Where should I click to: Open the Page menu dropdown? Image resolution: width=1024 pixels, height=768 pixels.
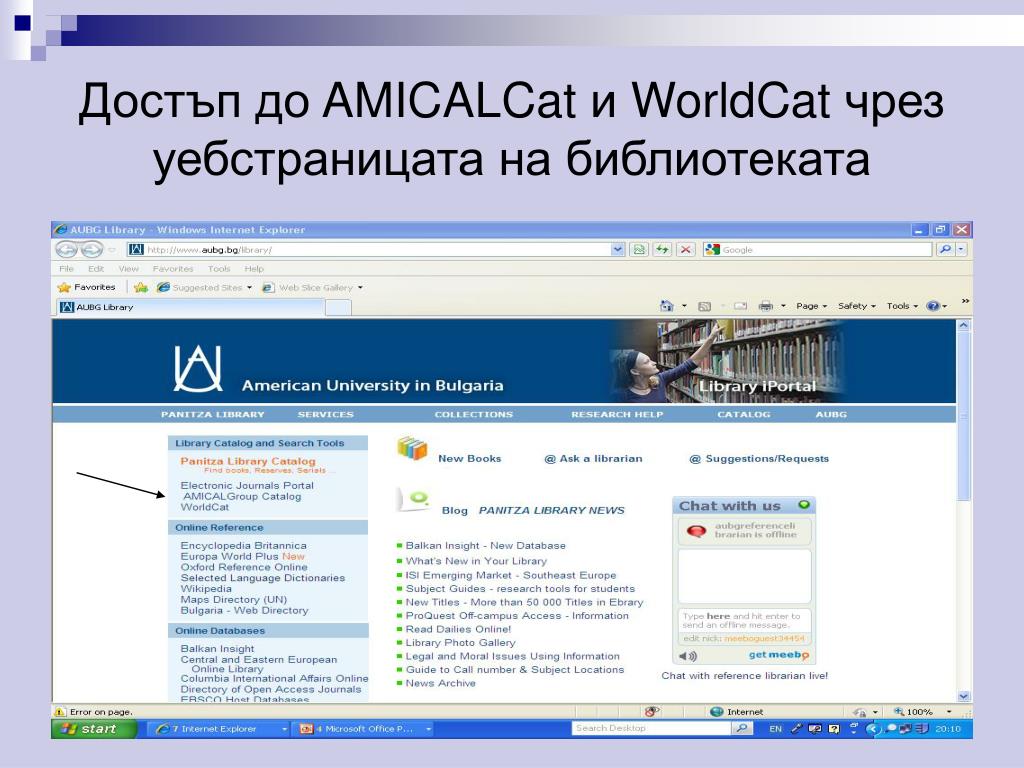[x=811, y=306]
